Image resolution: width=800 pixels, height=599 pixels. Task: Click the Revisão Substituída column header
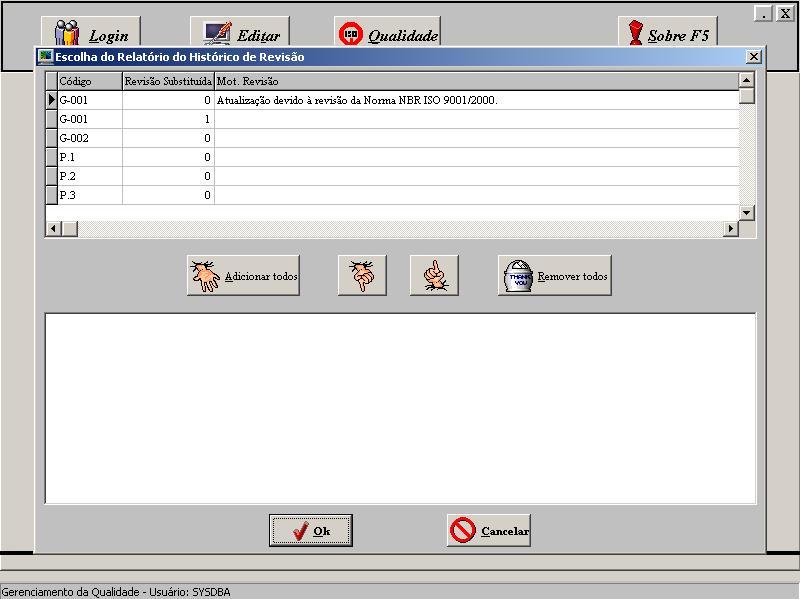[168, 81]
